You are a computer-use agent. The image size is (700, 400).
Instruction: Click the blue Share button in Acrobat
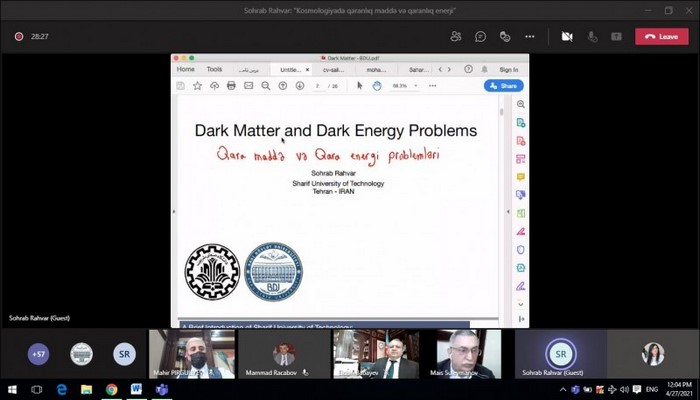point(504,86)
